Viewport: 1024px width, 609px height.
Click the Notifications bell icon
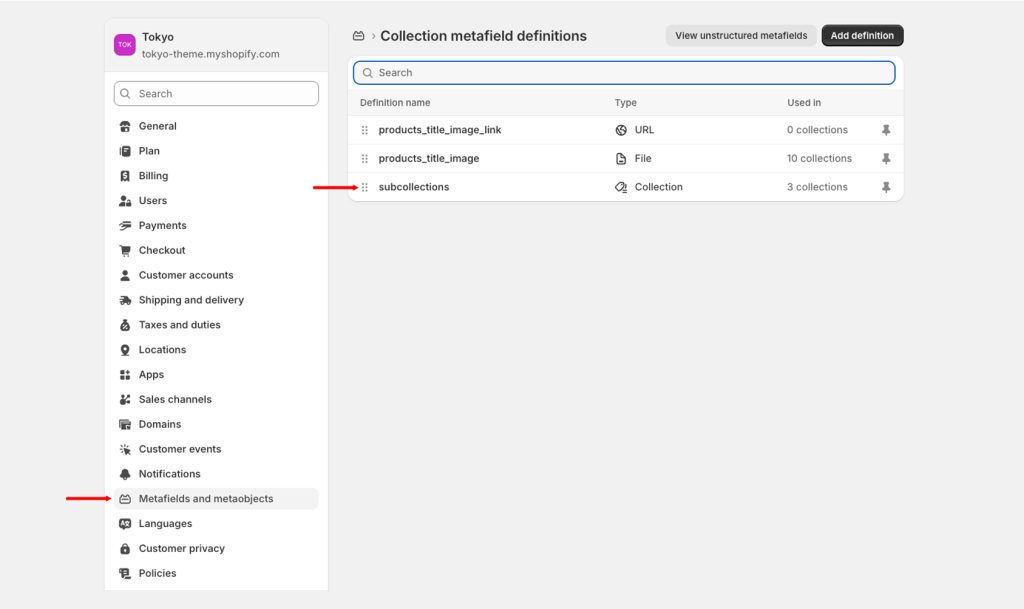tap(125, 474)
